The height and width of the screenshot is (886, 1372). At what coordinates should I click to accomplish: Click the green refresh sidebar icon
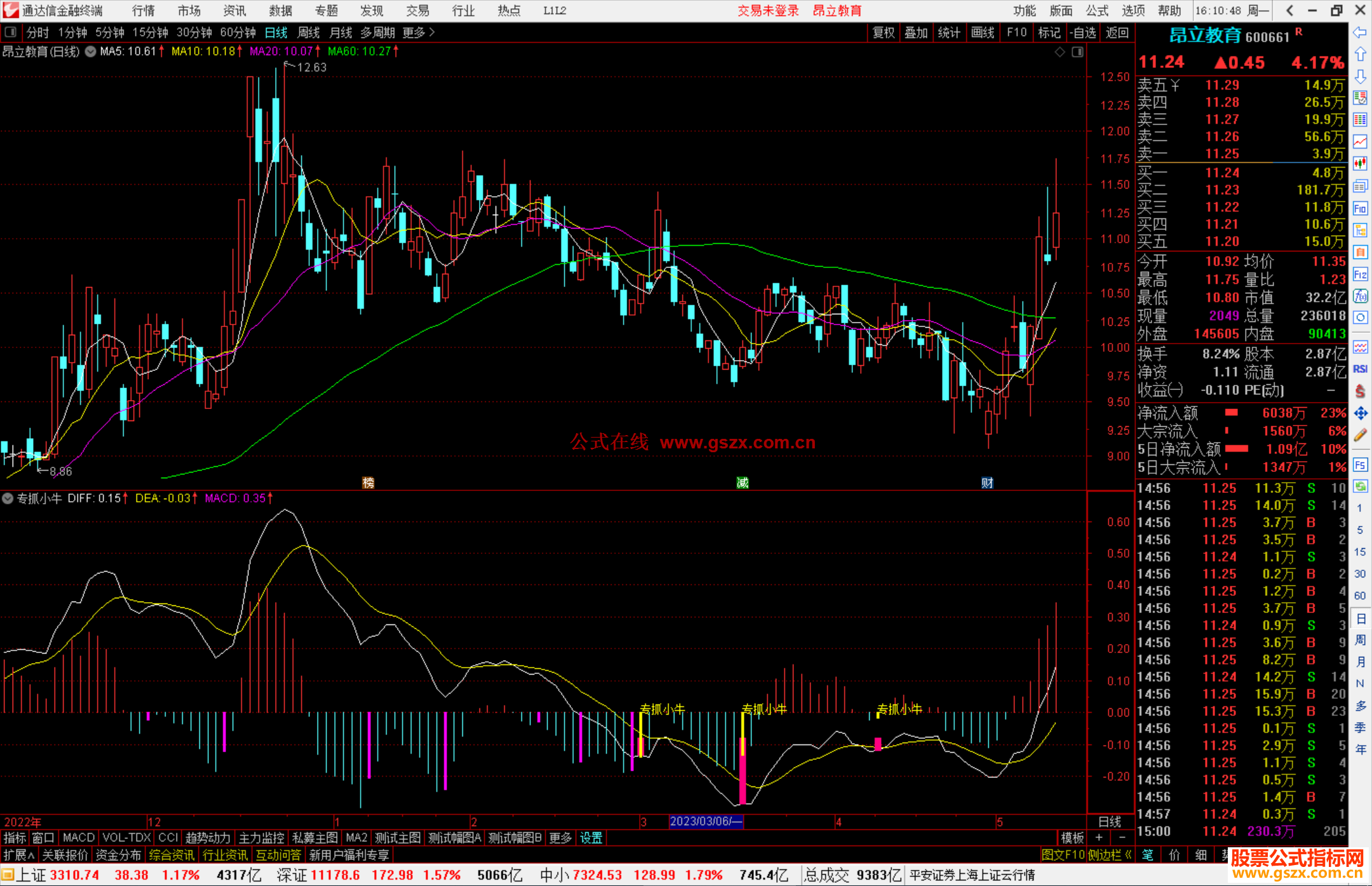point(1360,487)
